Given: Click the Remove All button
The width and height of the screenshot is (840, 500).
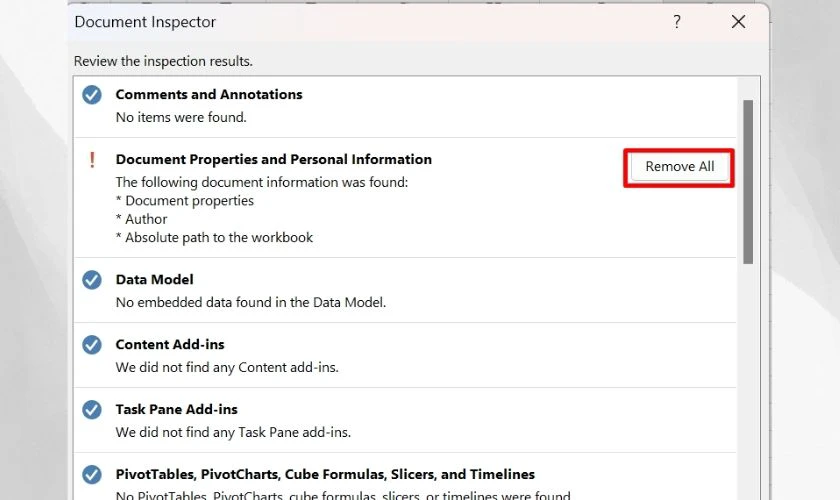Looking at the screenshot, I should click(679, 167).
